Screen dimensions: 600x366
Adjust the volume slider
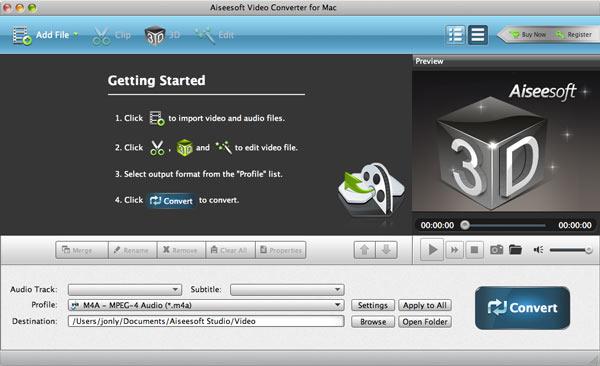[571, 250]
